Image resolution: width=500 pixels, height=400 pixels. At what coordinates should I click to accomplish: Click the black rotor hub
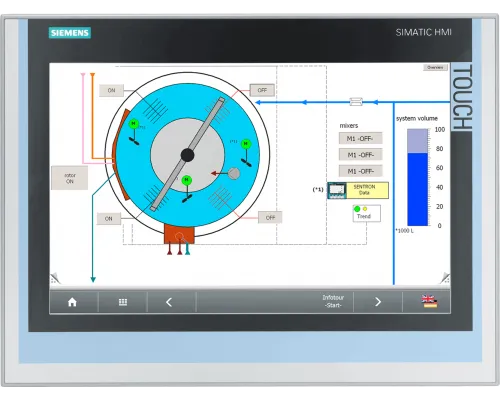(x=187, y=155)
